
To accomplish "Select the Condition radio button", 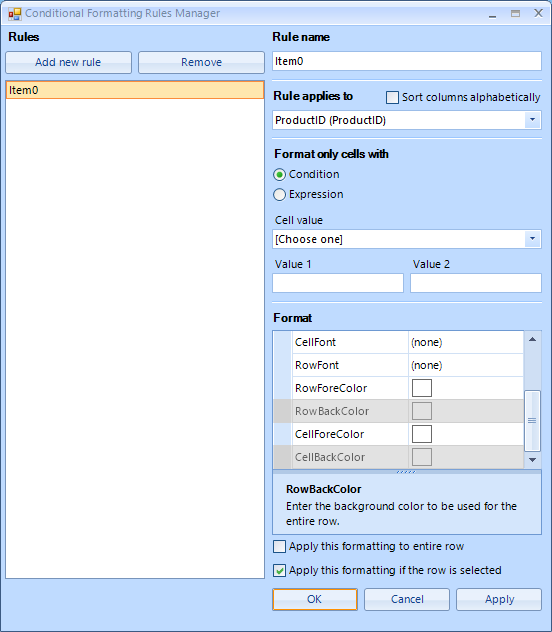I will (x=279, y=175).
